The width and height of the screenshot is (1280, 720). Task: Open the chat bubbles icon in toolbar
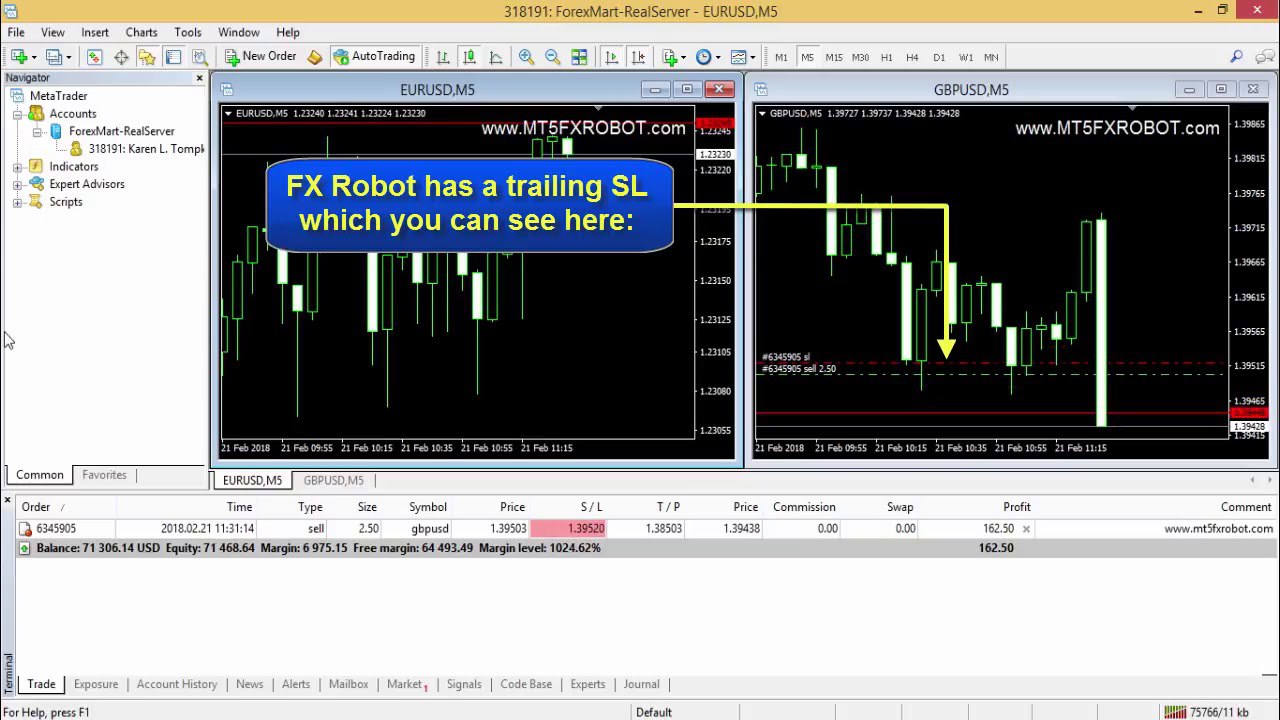click(x=1263, y=57)
